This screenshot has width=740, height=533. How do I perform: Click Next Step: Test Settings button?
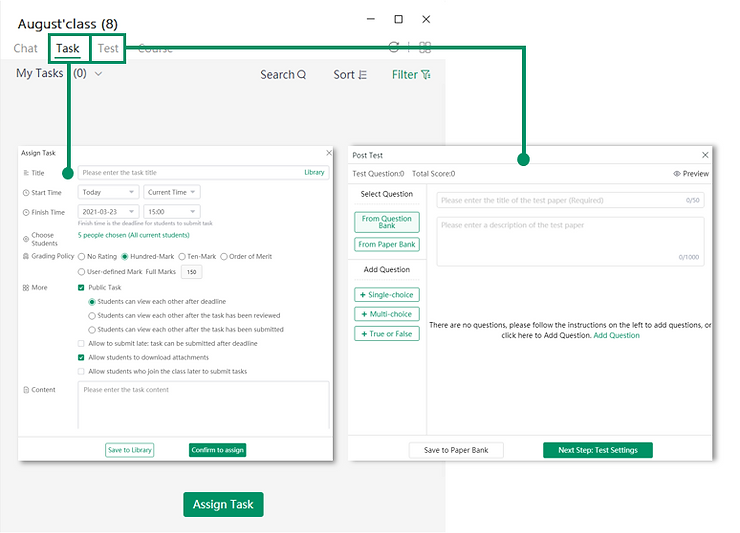click(x=597, y=450)
